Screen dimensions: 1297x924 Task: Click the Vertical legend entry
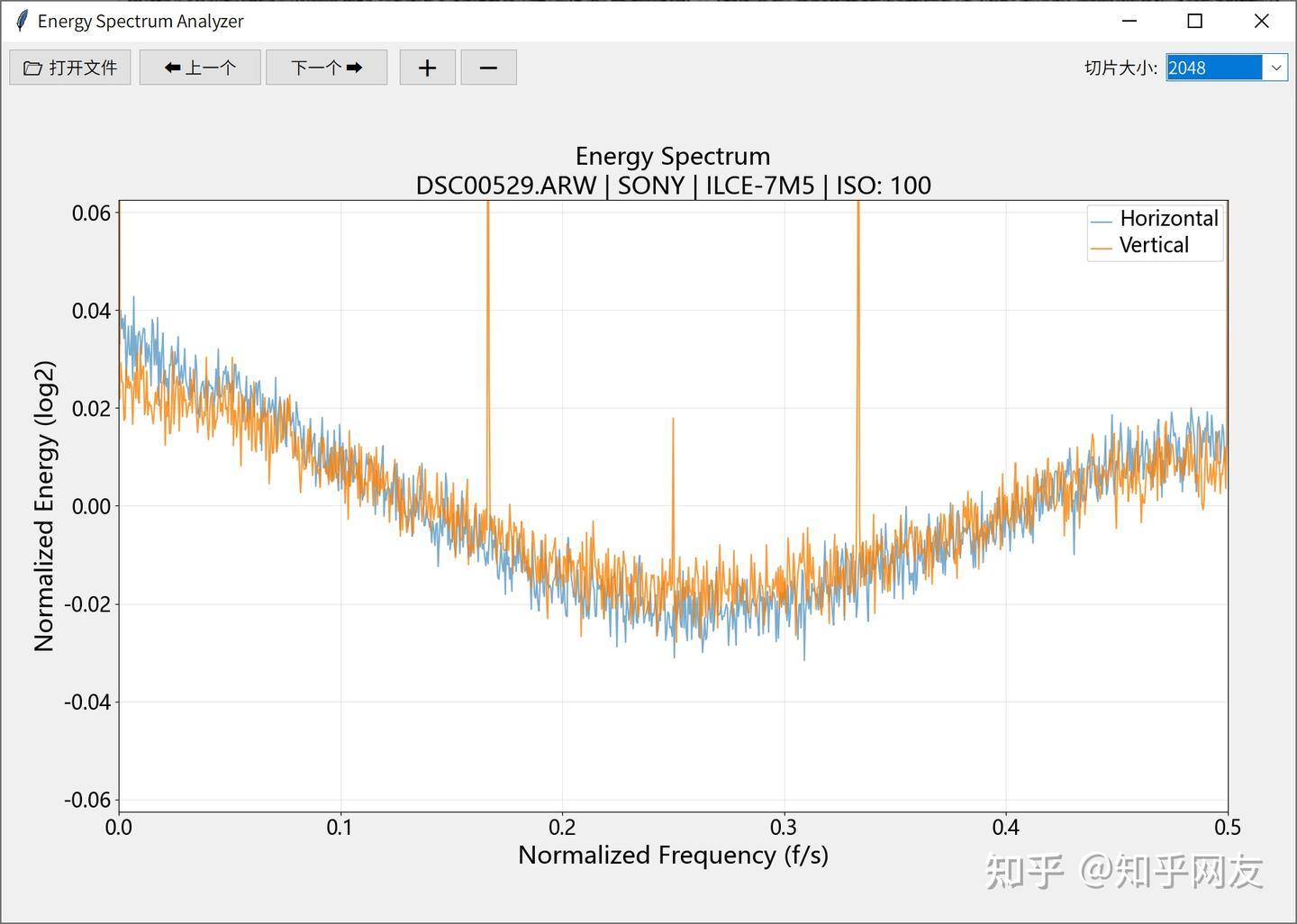tap(1140, 245)
